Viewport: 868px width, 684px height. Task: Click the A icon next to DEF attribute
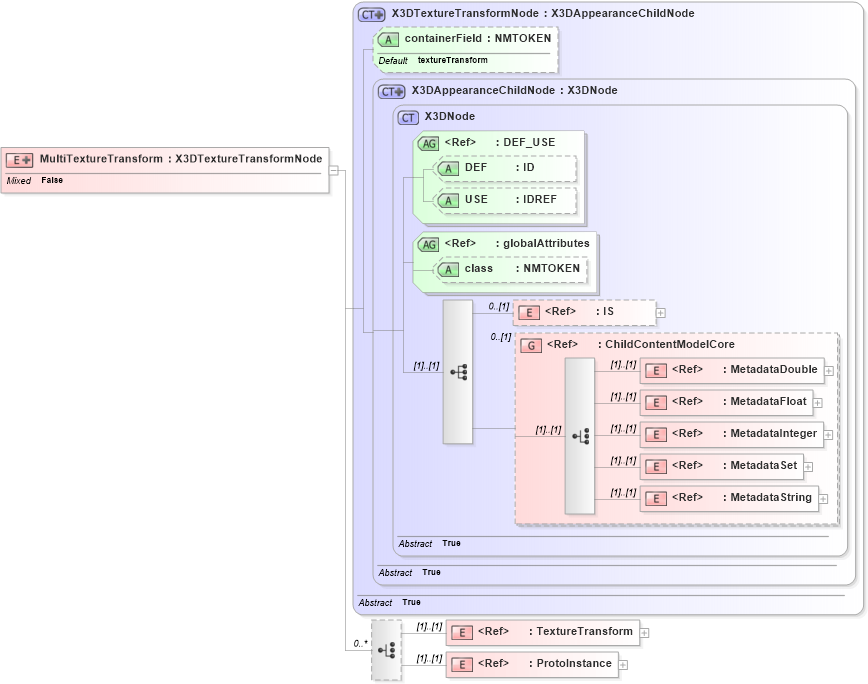[x=448, y=168]
